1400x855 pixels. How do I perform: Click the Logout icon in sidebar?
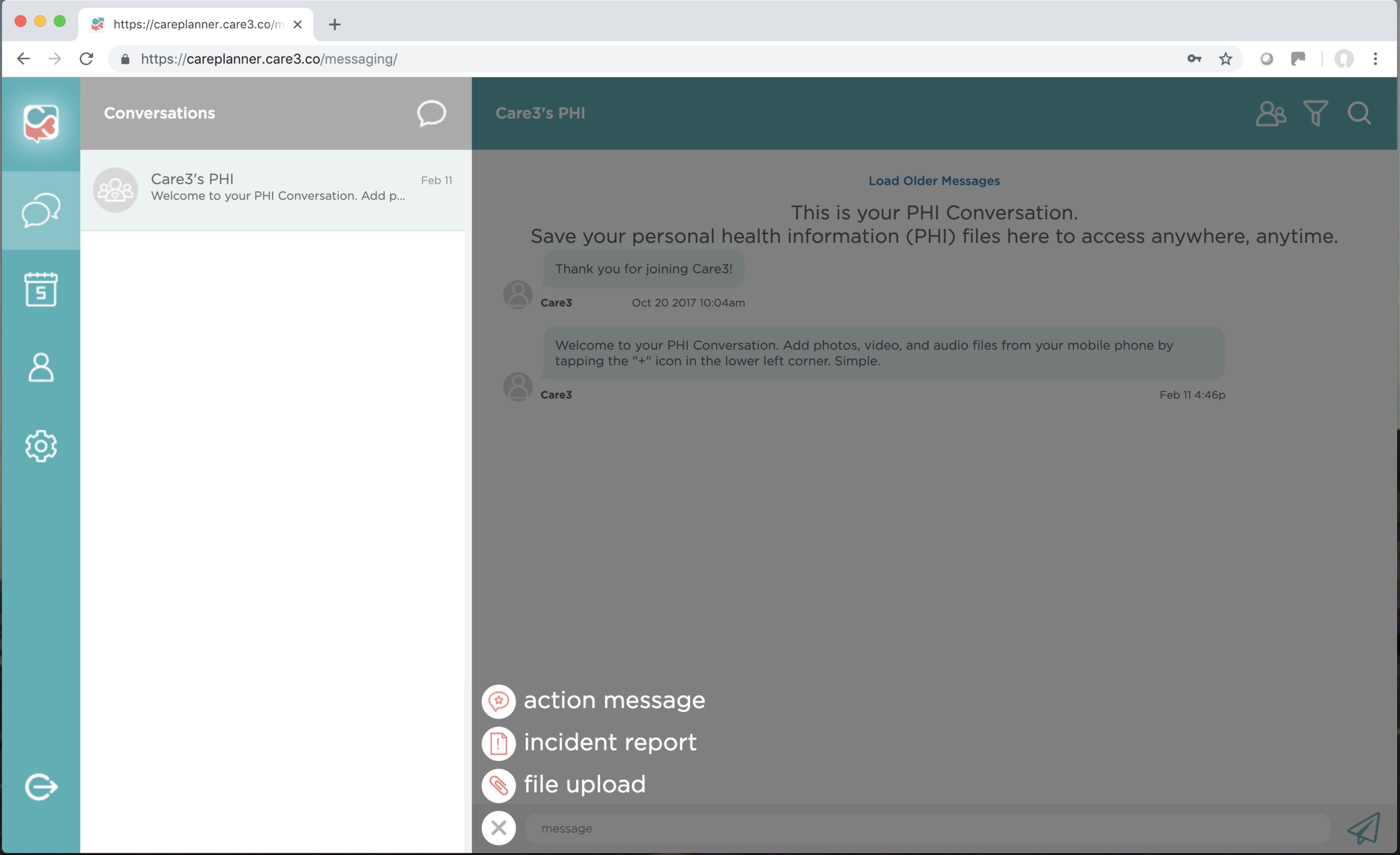pyautogui.click(x=41, y=787)
